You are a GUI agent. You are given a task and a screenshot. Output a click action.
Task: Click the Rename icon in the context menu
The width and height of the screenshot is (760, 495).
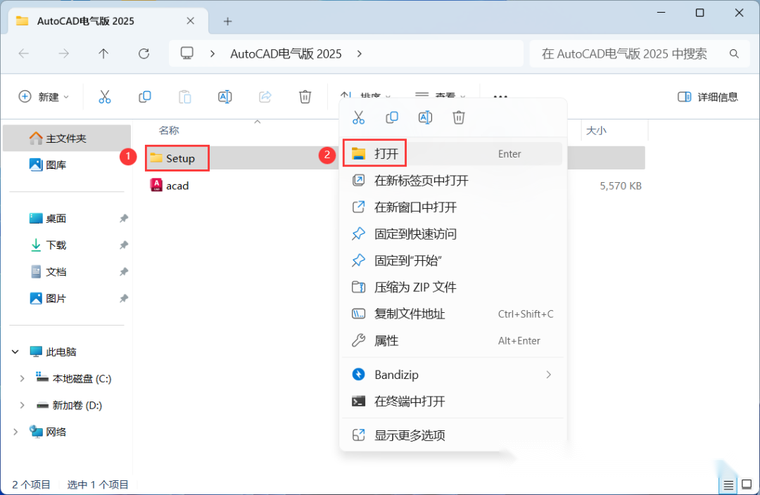coord(425,118)
